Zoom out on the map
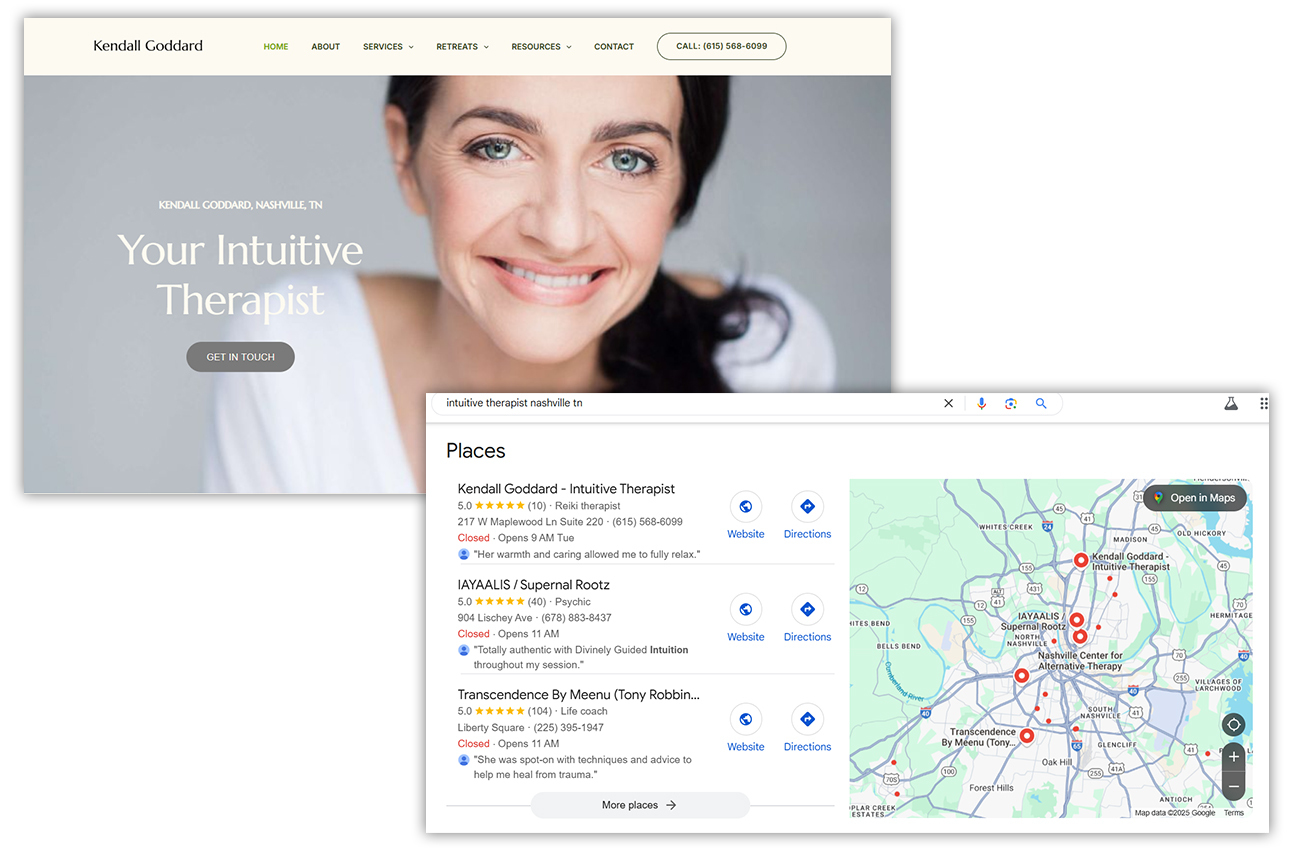This screenshot has height=851, width=1300. point(1233,787)
